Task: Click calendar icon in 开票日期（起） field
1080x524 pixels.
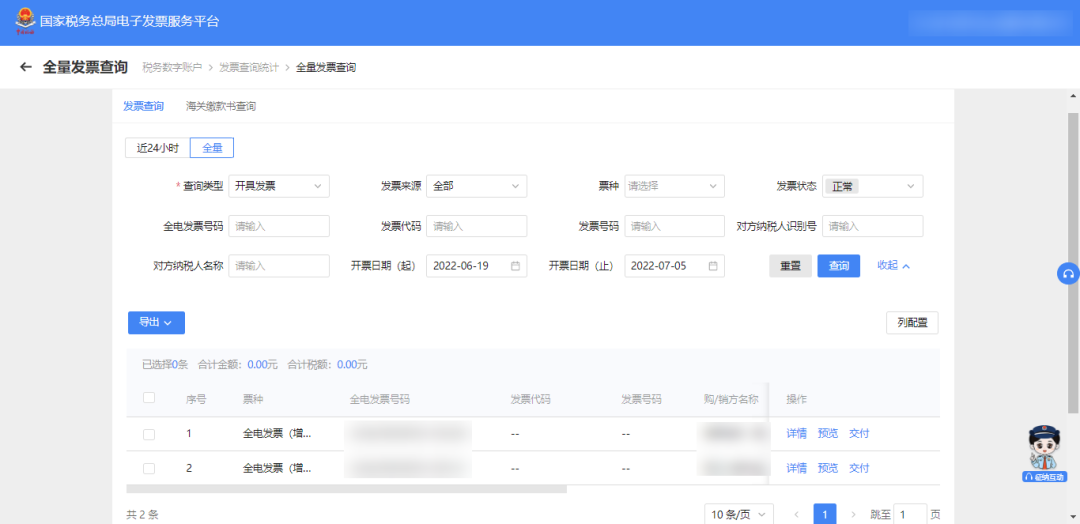Action: pyautogui.click(x=515, y=266)
